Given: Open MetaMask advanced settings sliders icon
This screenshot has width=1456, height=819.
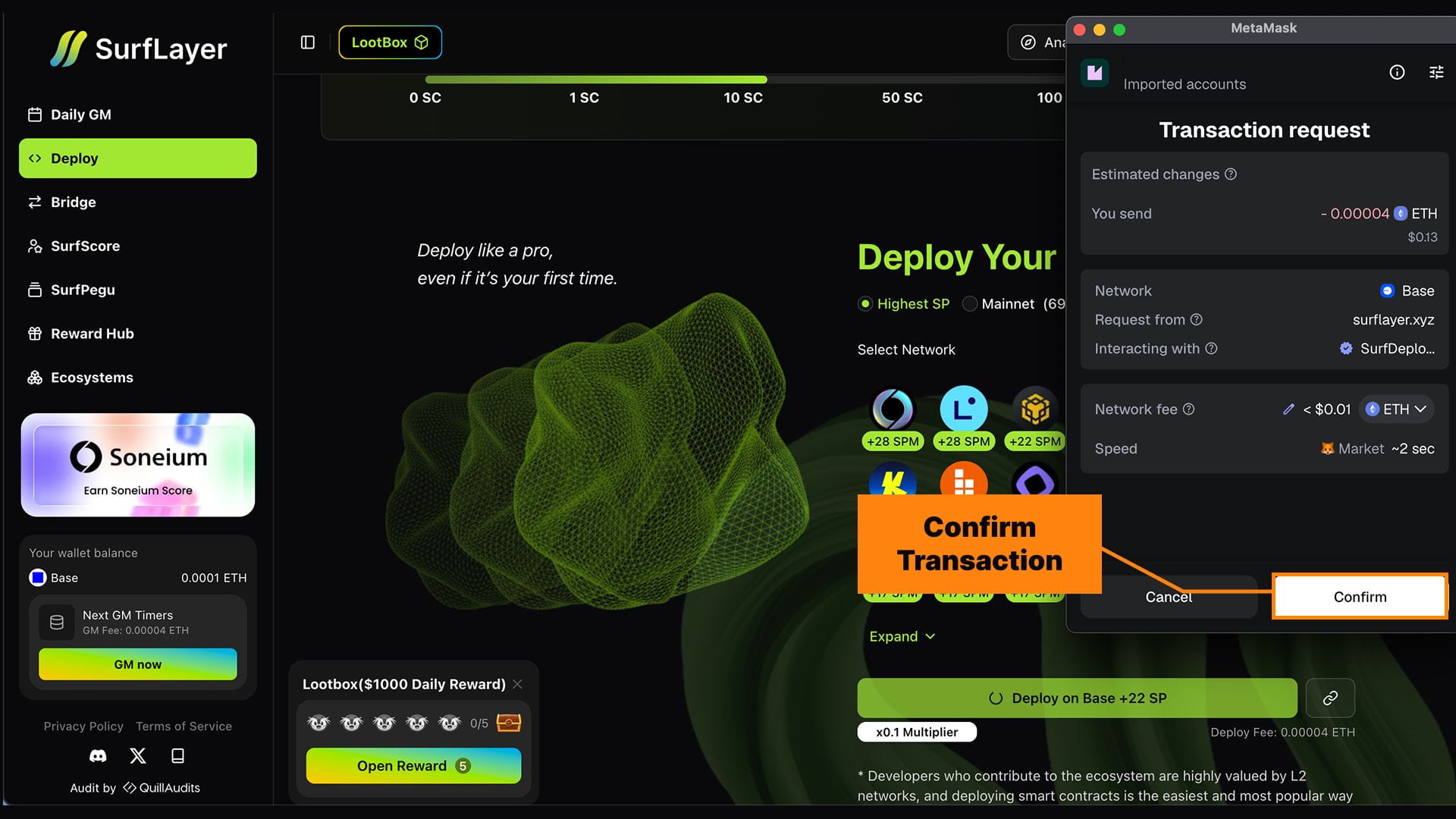Looking at the screenshot, I should click(1436, 72).
